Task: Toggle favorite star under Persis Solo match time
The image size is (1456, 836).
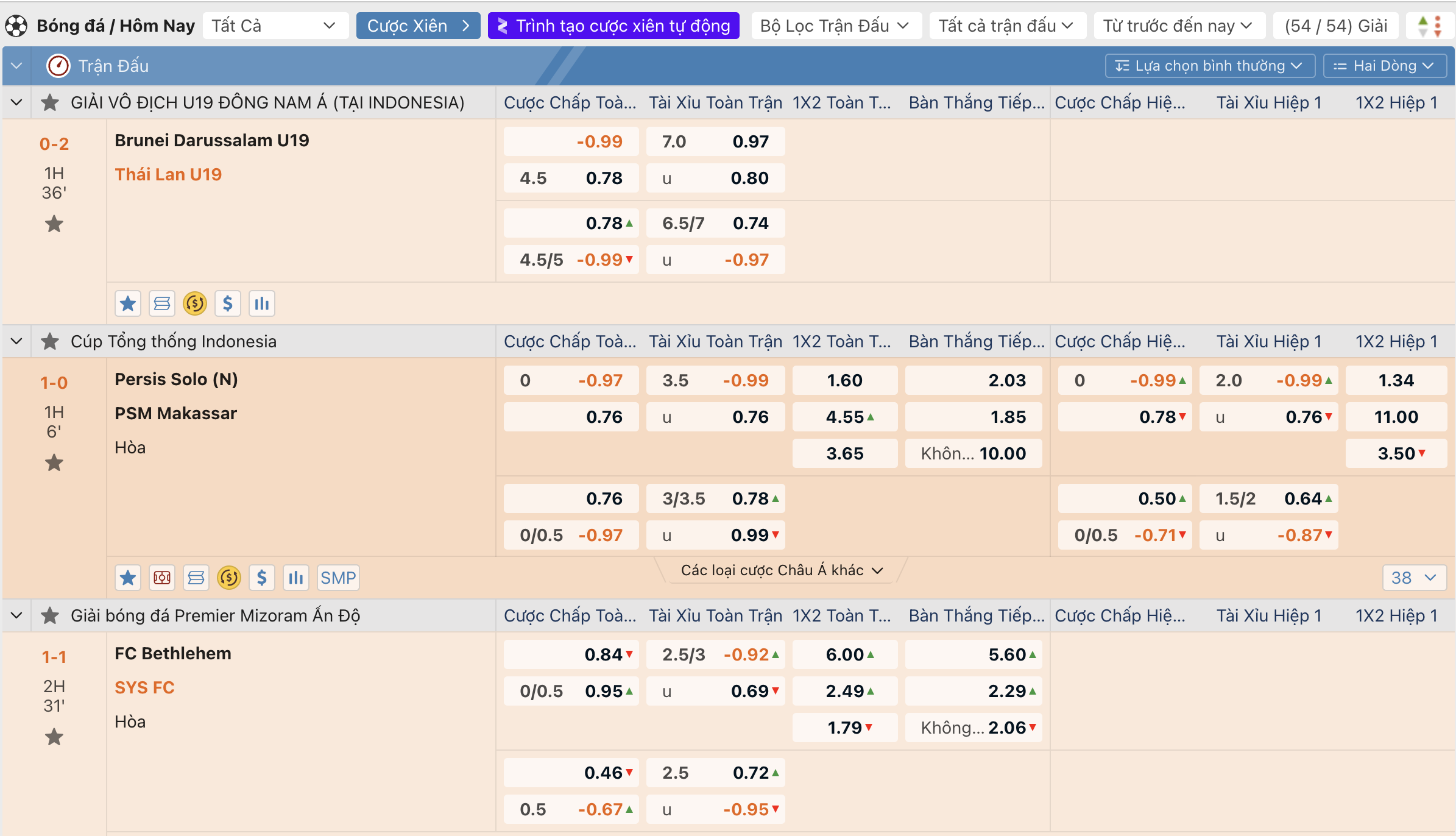Action: (x=54, y=463)
